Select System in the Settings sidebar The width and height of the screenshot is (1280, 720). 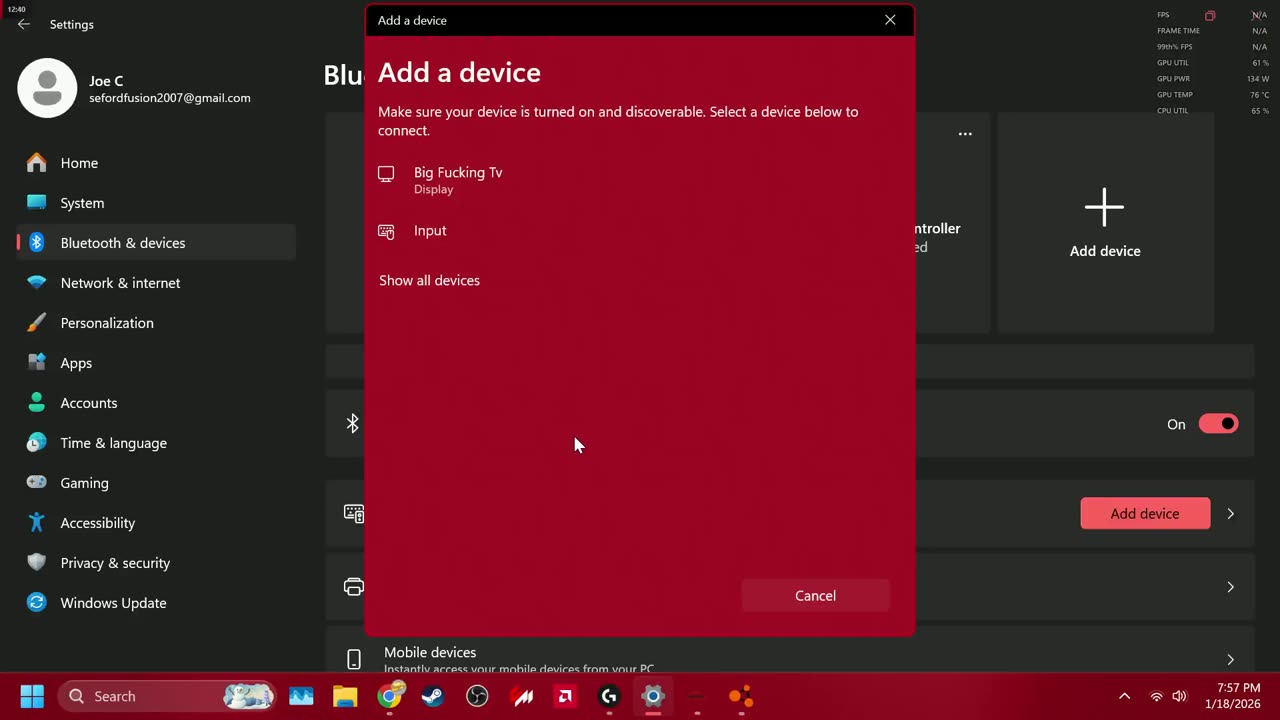pos(156,203)
